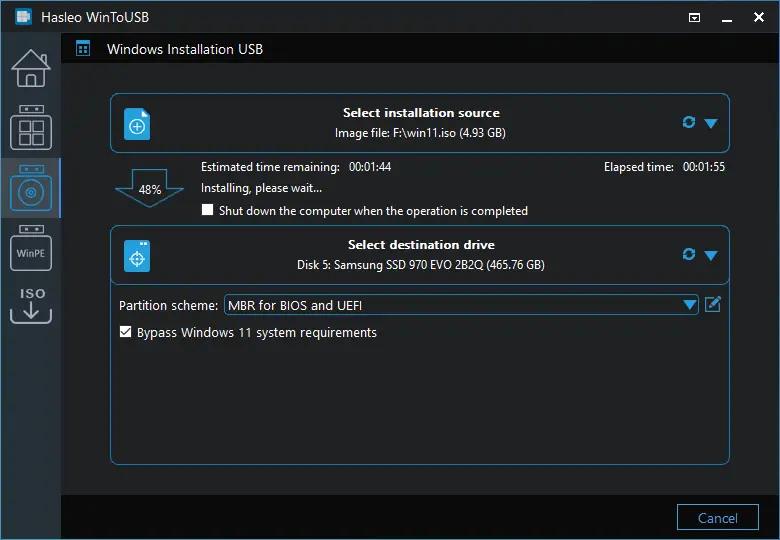Go to the Home sidebar icon
Viewport: 780px width, 540px height.
pyautogui.click(x=31, y=69)
